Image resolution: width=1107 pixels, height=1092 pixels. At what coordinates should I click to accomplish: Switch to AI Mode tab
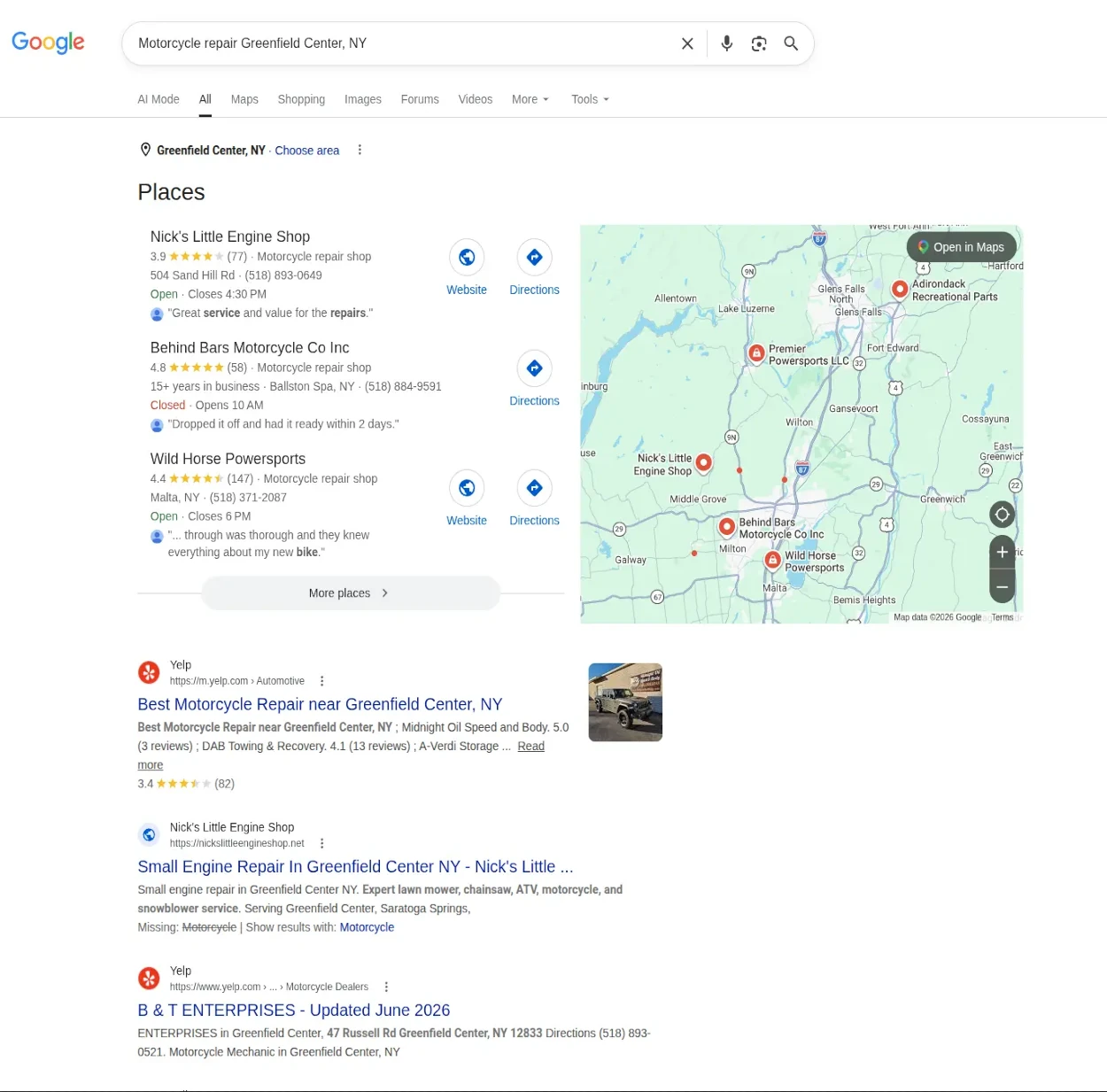(x=159, y=99)
